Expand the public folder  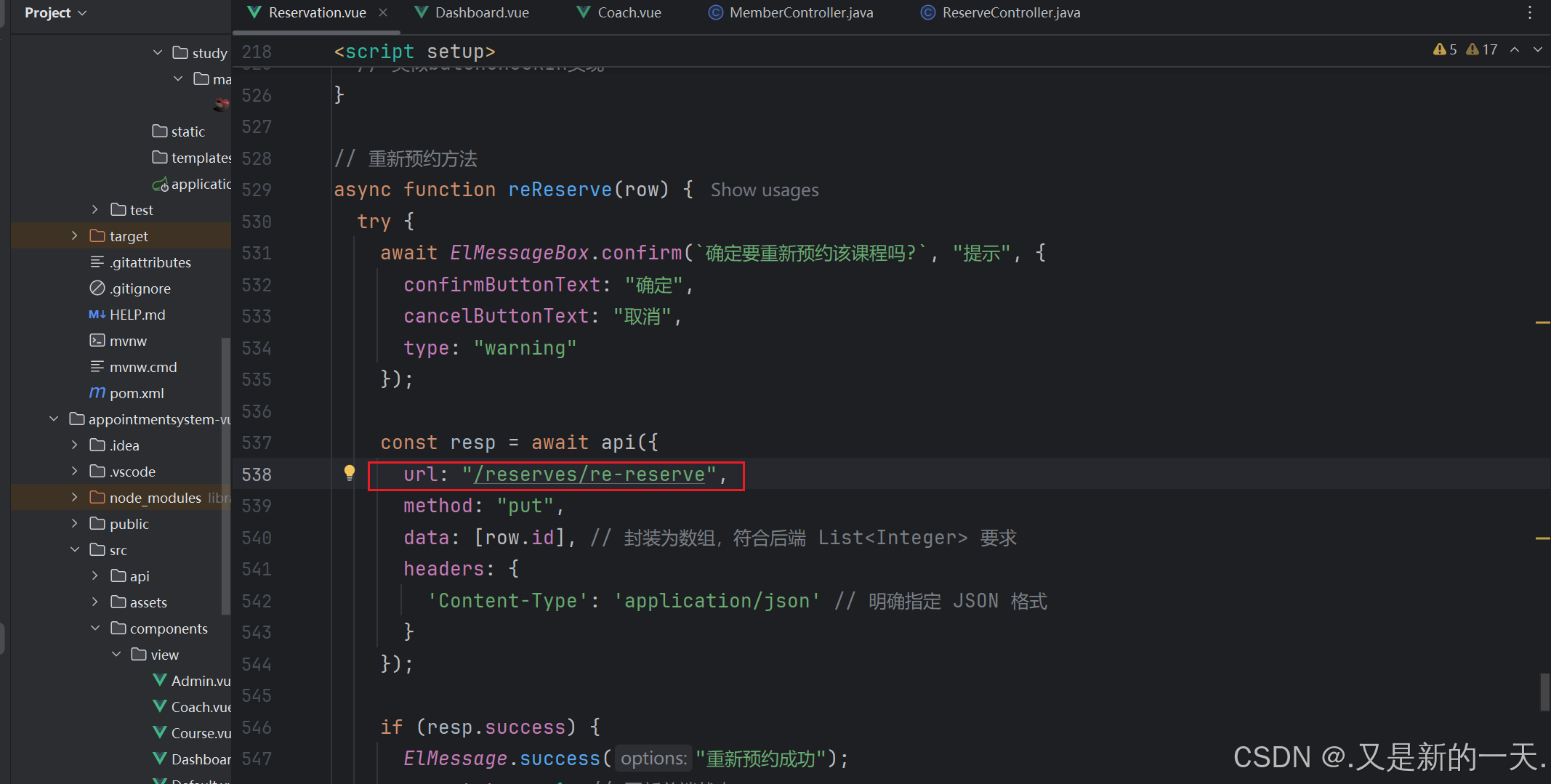pyautogui.click(x=75, y=523)
